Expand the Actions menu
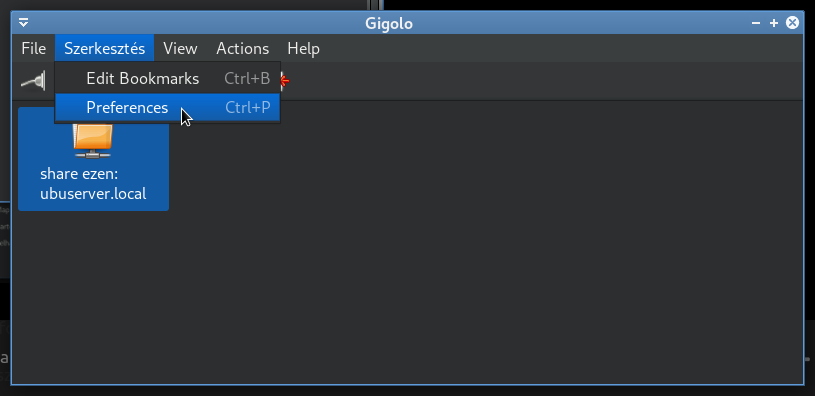Screen dimensions: 815x396 [x=243, y=48]
